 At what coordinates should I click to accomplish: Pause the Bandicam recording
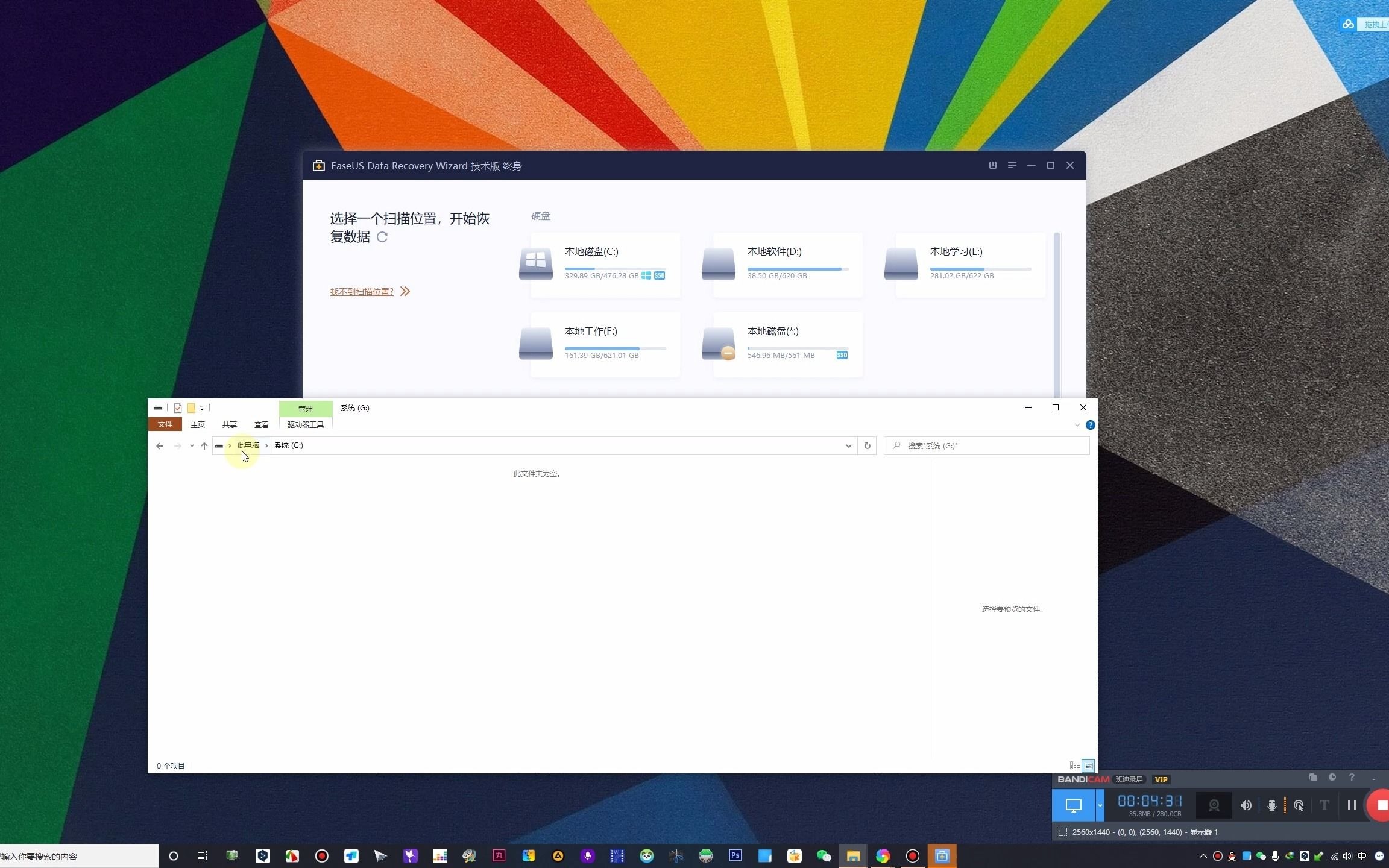pos(1352,805)
